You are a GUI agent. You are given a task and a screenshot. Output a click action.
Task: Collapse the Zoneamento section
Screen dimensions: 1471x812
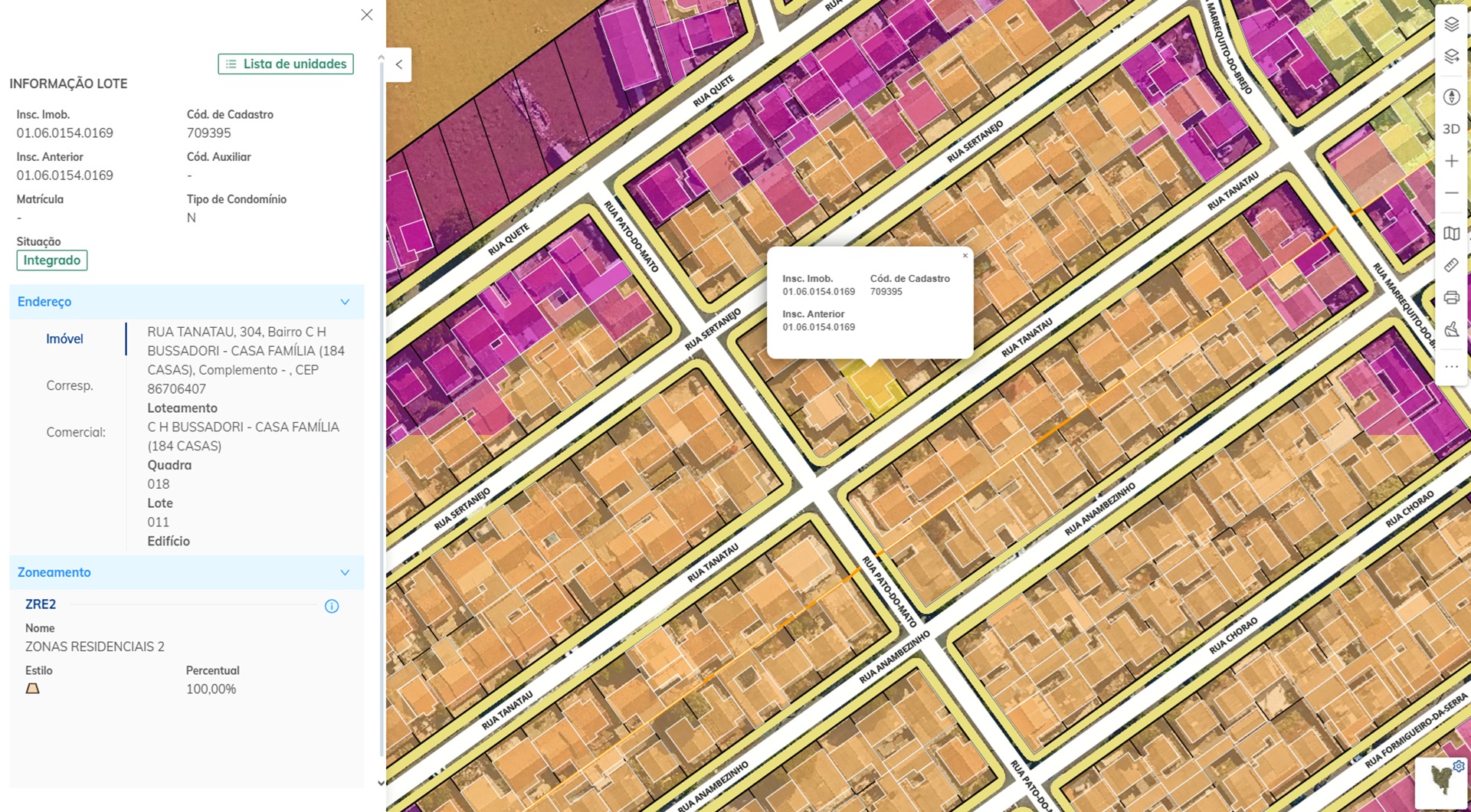[x=345, y=572]
